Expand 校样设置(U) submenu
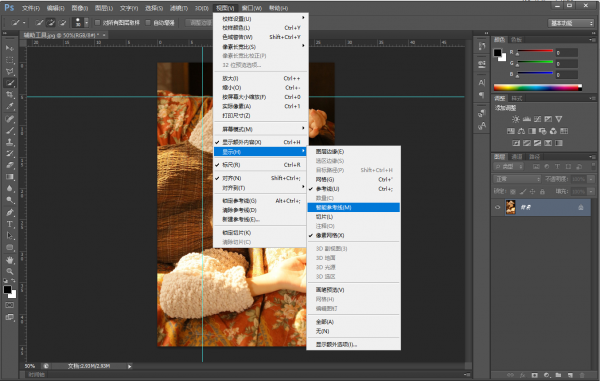The height and width of the screenshot is (381, 600). [x=260, y=18]
